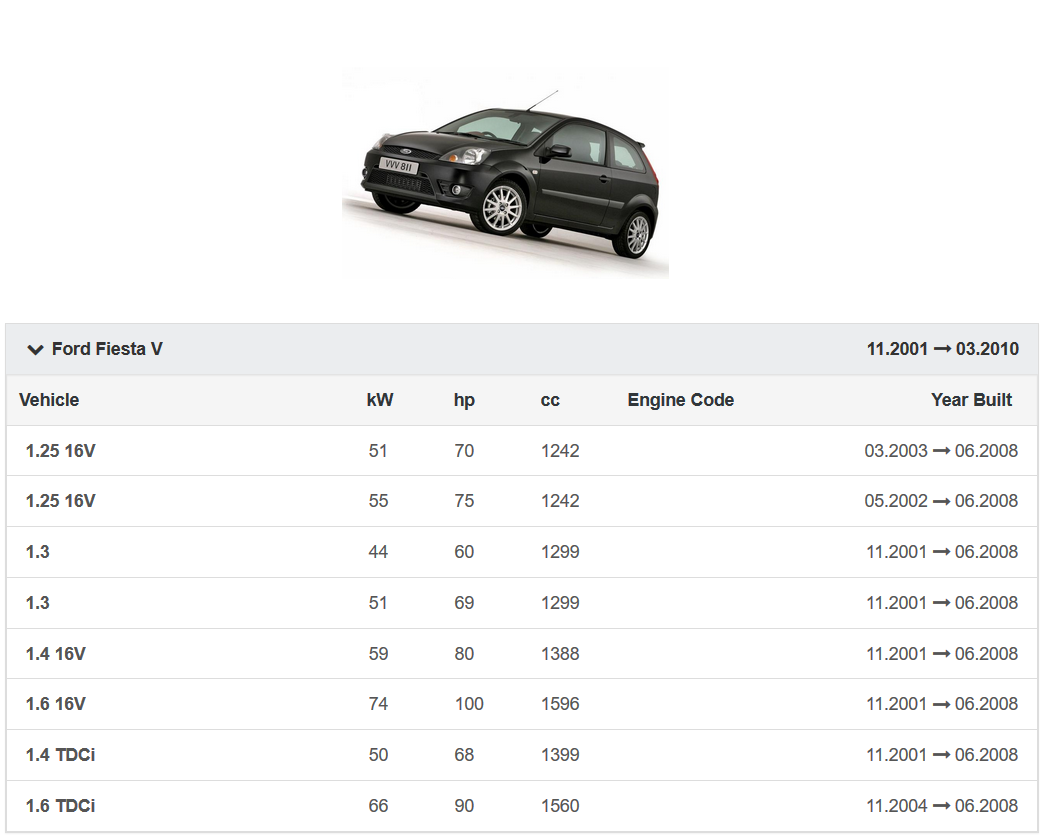Screen dimensions: 1044x838
Task: Click the hp column header
Action: click(464, 400)
